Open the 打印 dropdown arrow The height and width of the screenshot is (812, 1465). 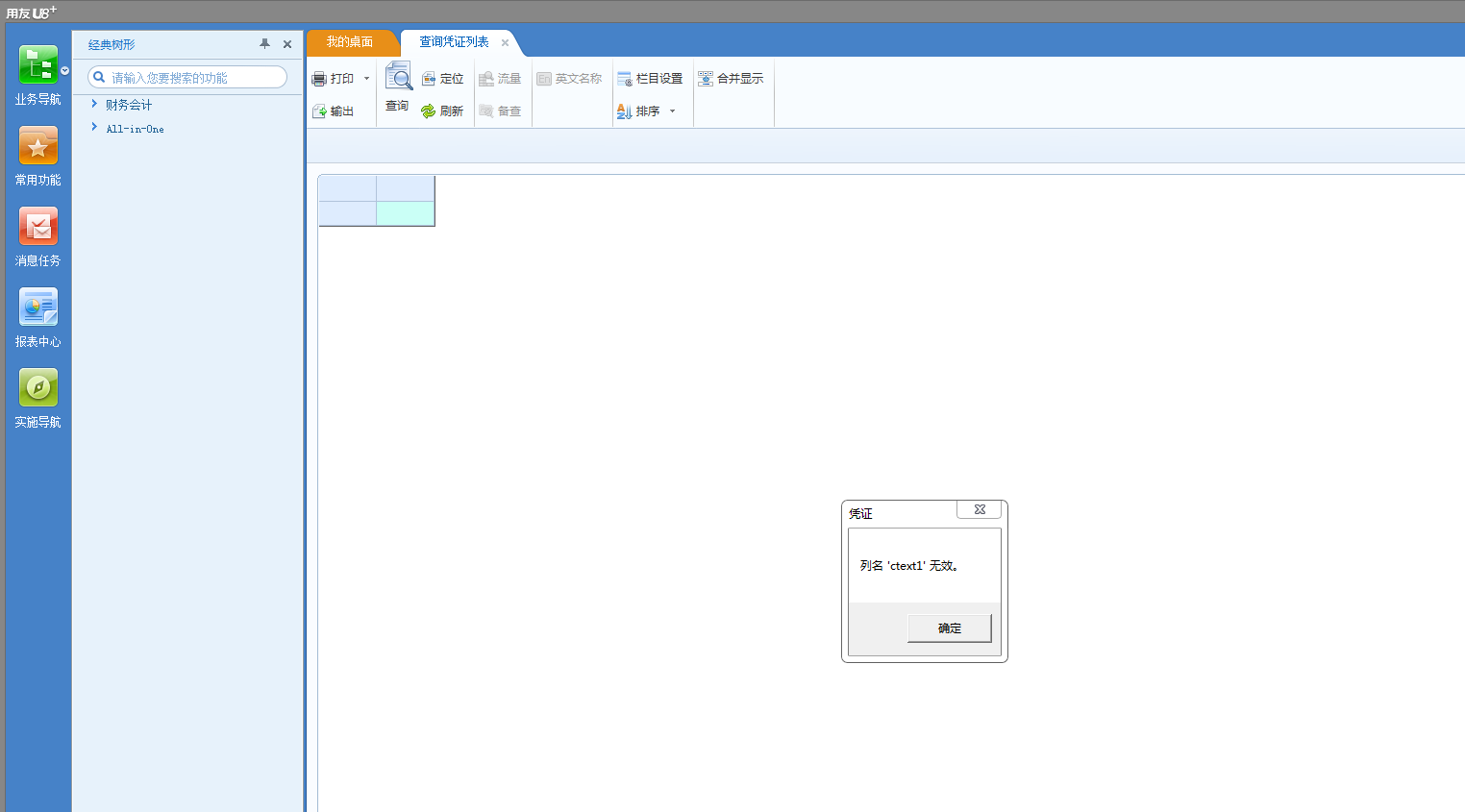coord(366,79)
